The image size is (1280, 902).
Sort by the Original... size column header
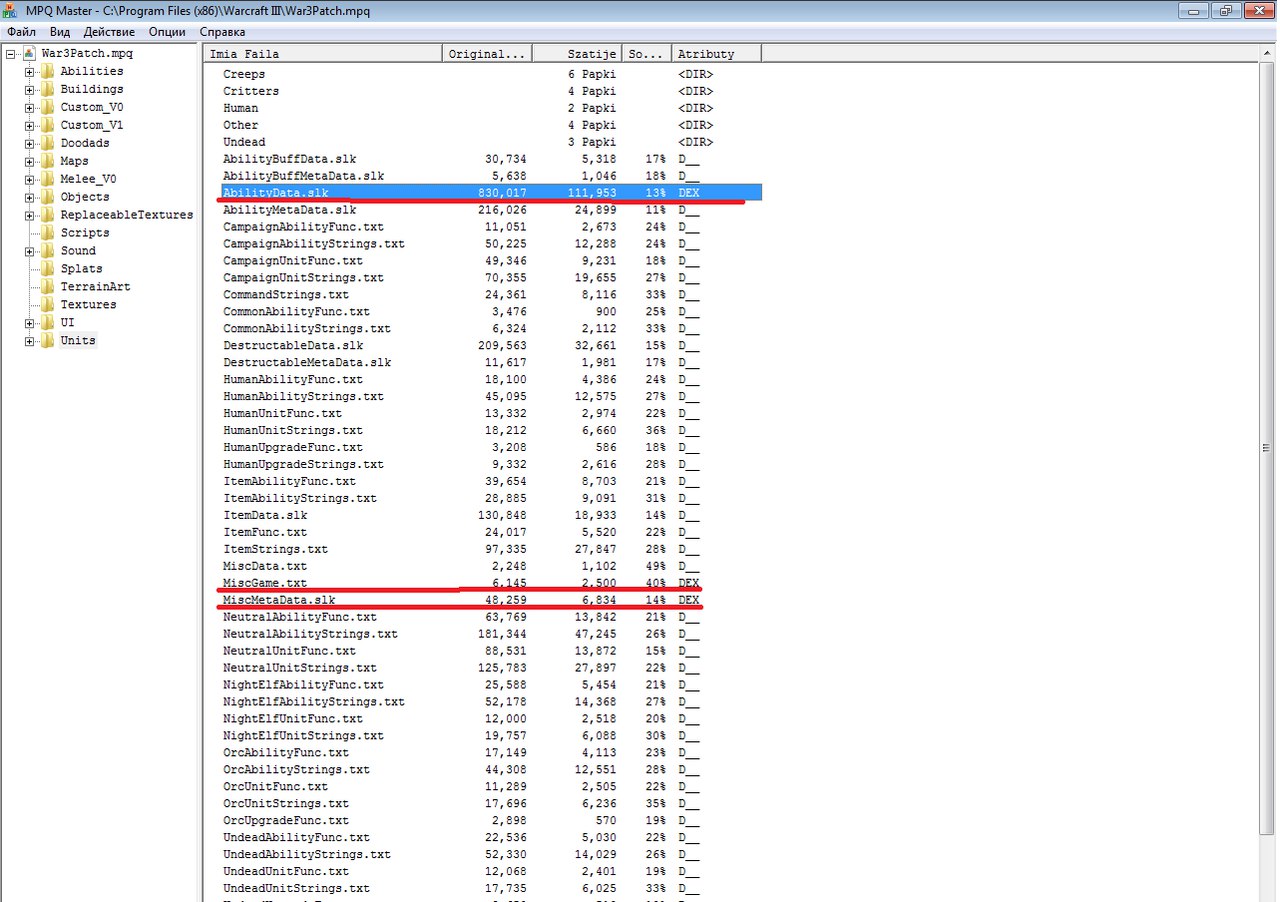pos(487,54)
